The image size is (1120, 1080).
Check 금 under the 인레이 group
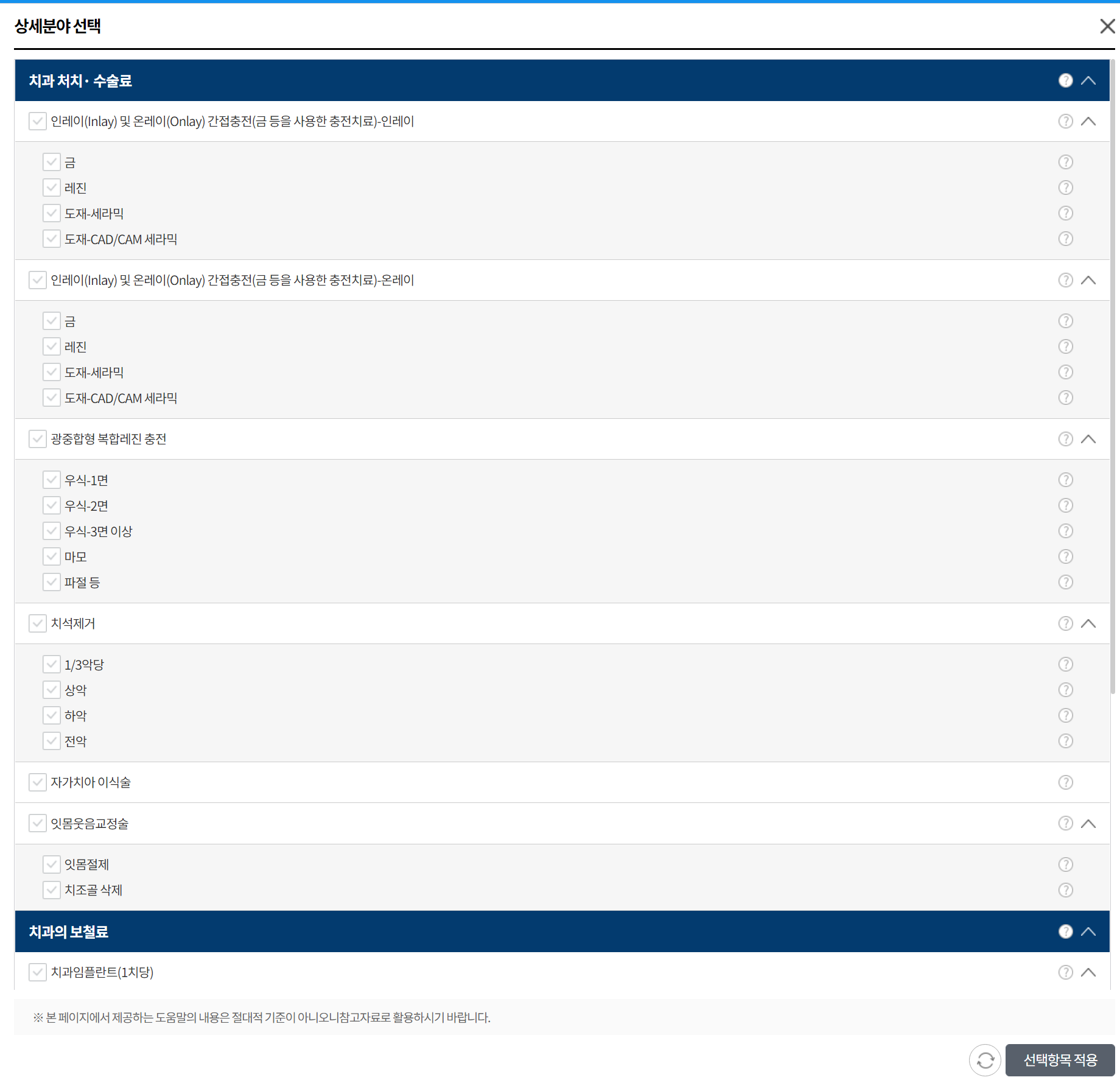[x=52, y=162]
